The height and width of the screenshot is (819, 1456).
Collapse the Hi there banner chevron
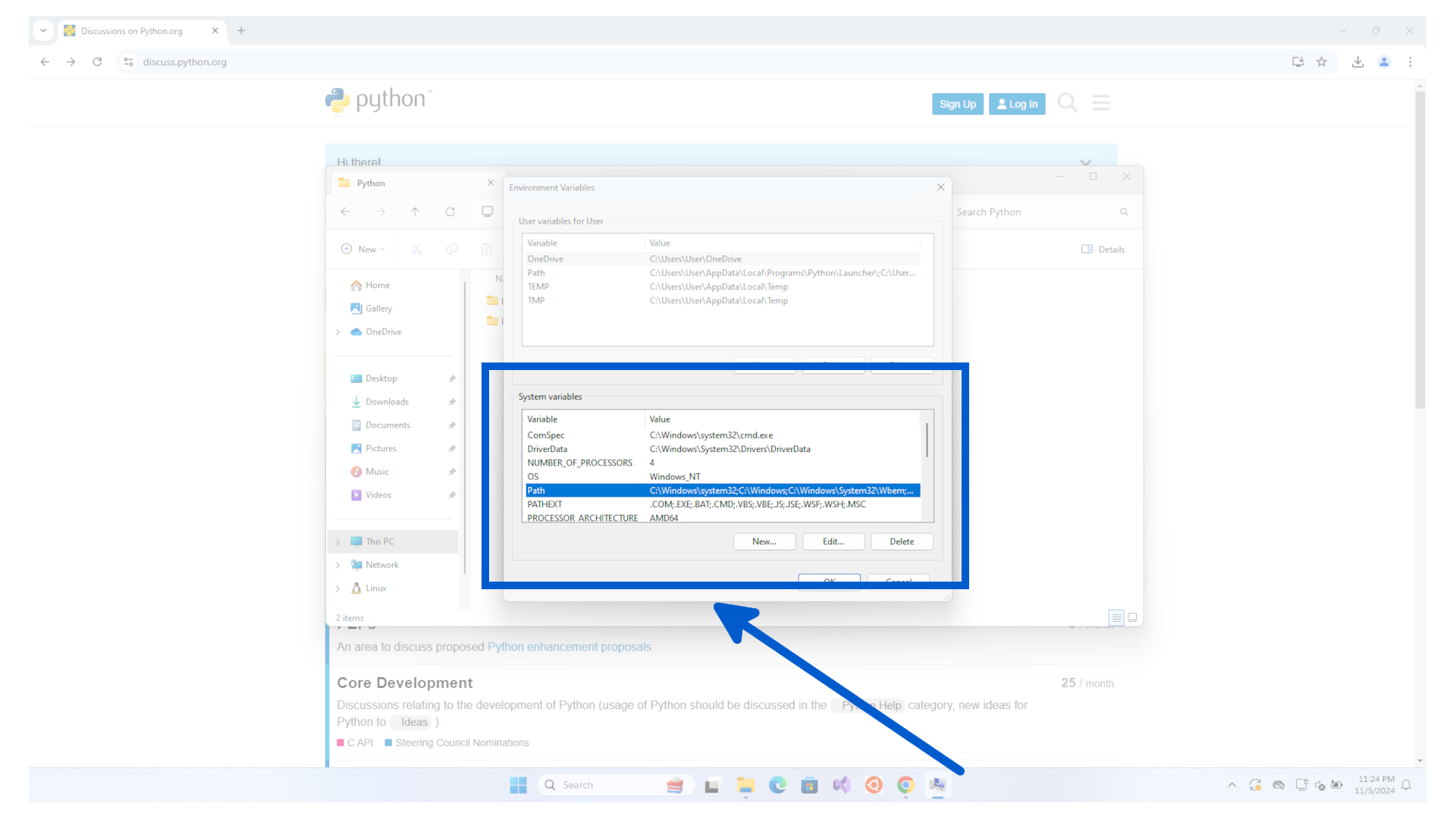[1085, 162]
